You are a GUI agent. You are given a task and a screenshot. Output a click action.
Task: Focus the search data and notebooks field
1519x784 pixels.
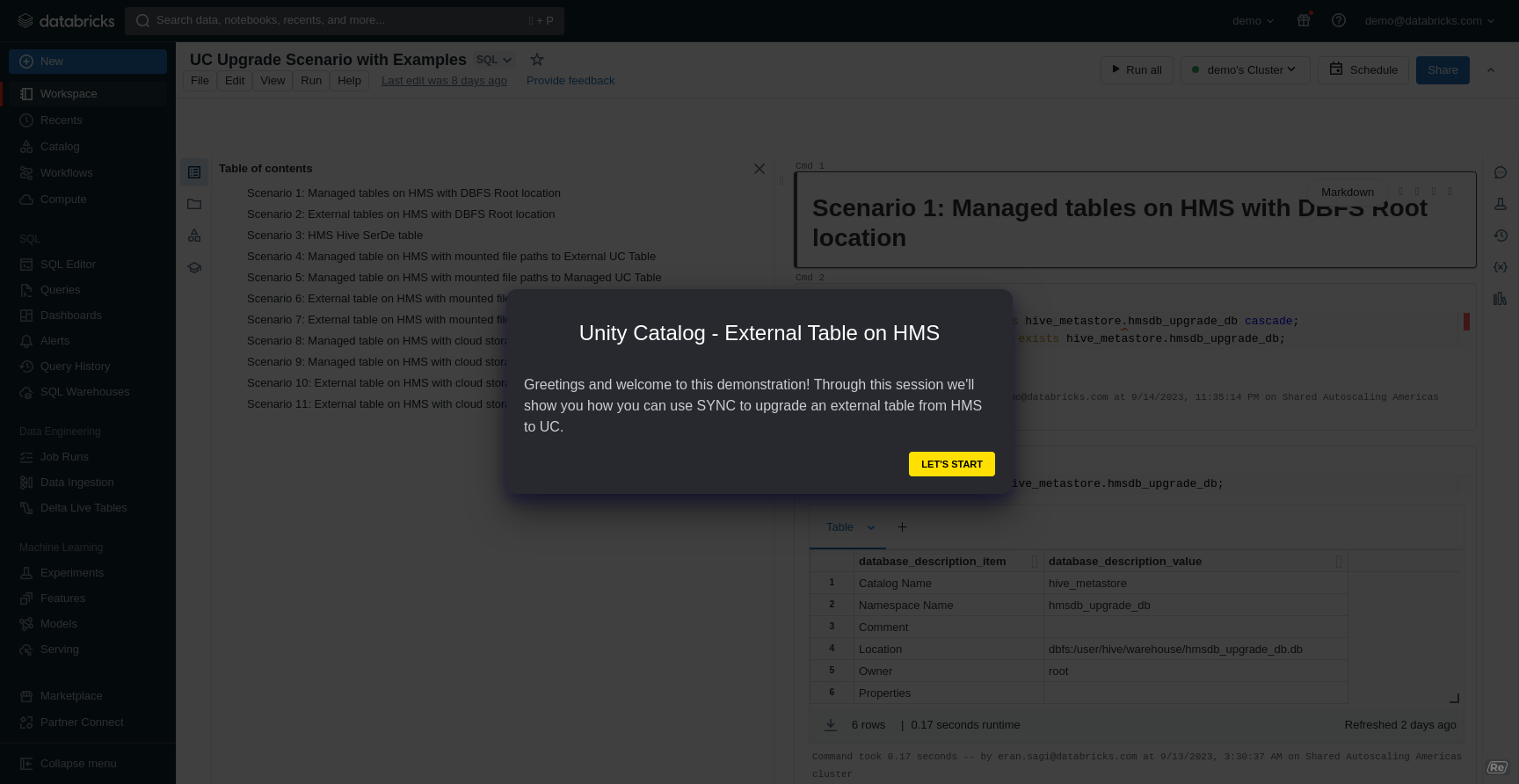coord(345,20)
